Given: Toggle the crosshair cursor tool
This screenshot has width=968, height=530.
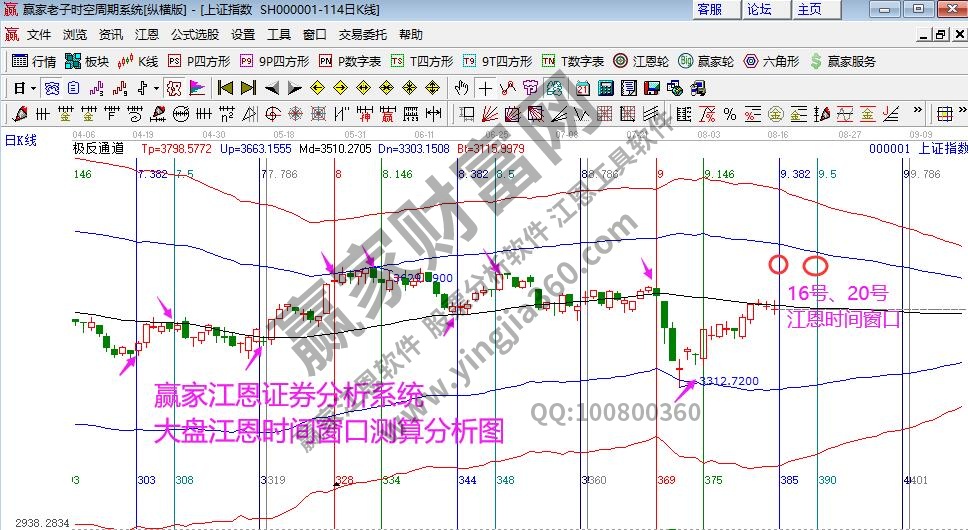Looking at the screenshot, I should coord(485,87).
